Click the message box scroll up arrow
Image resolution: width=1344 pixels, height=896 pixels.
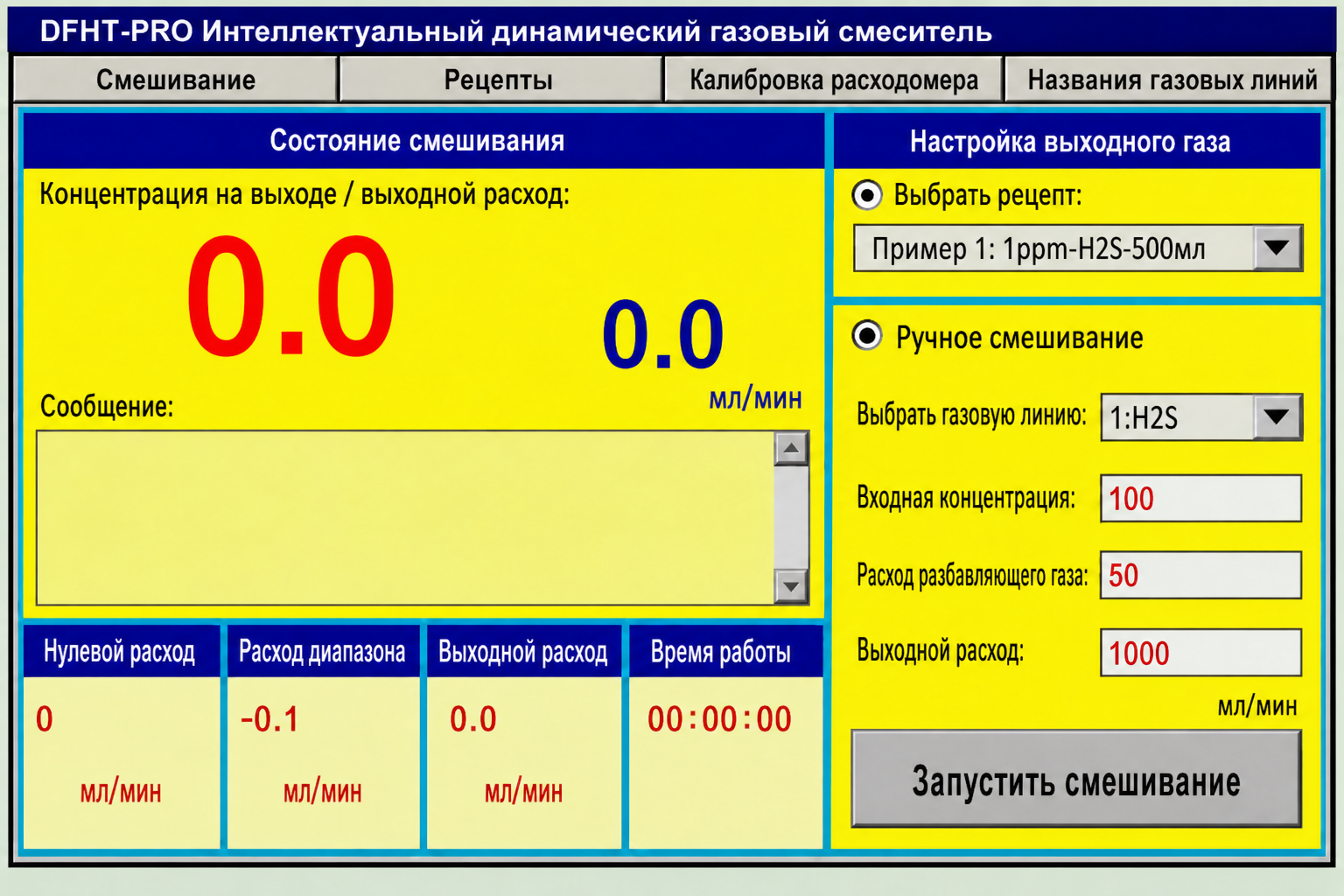click(791, 449)
